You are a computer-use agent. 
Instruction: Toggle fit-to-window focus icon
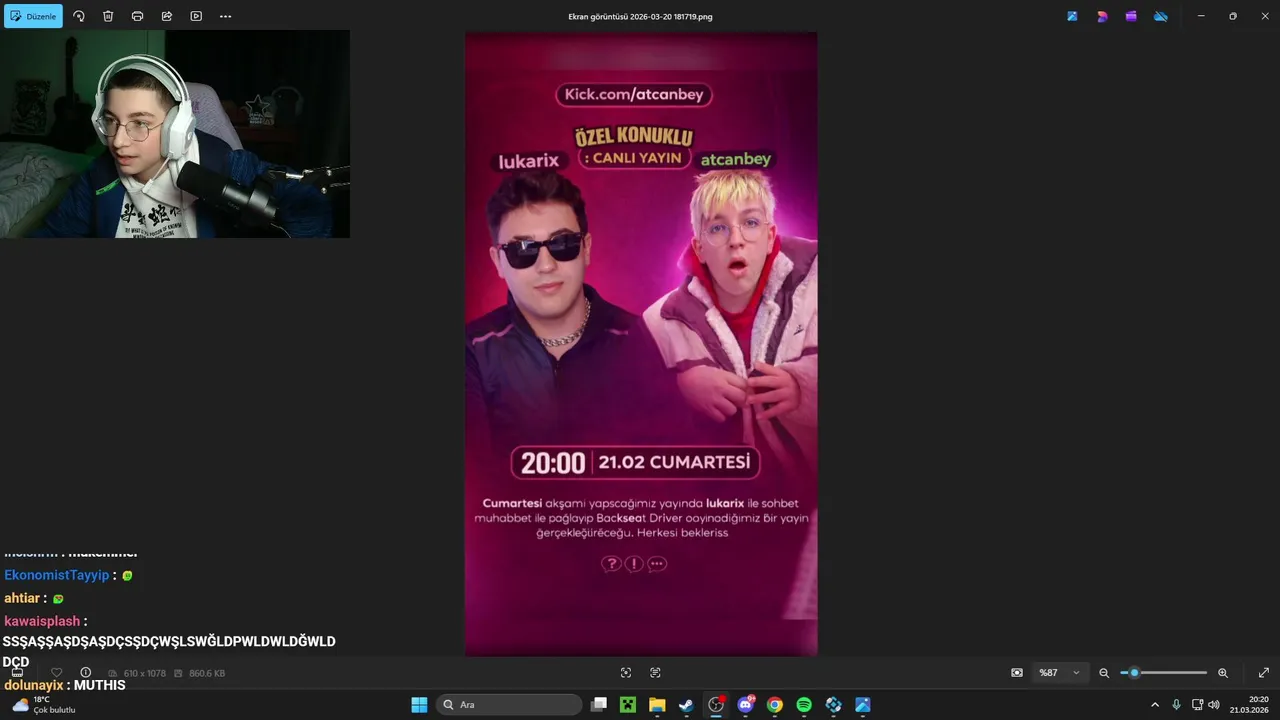point(626,673)
